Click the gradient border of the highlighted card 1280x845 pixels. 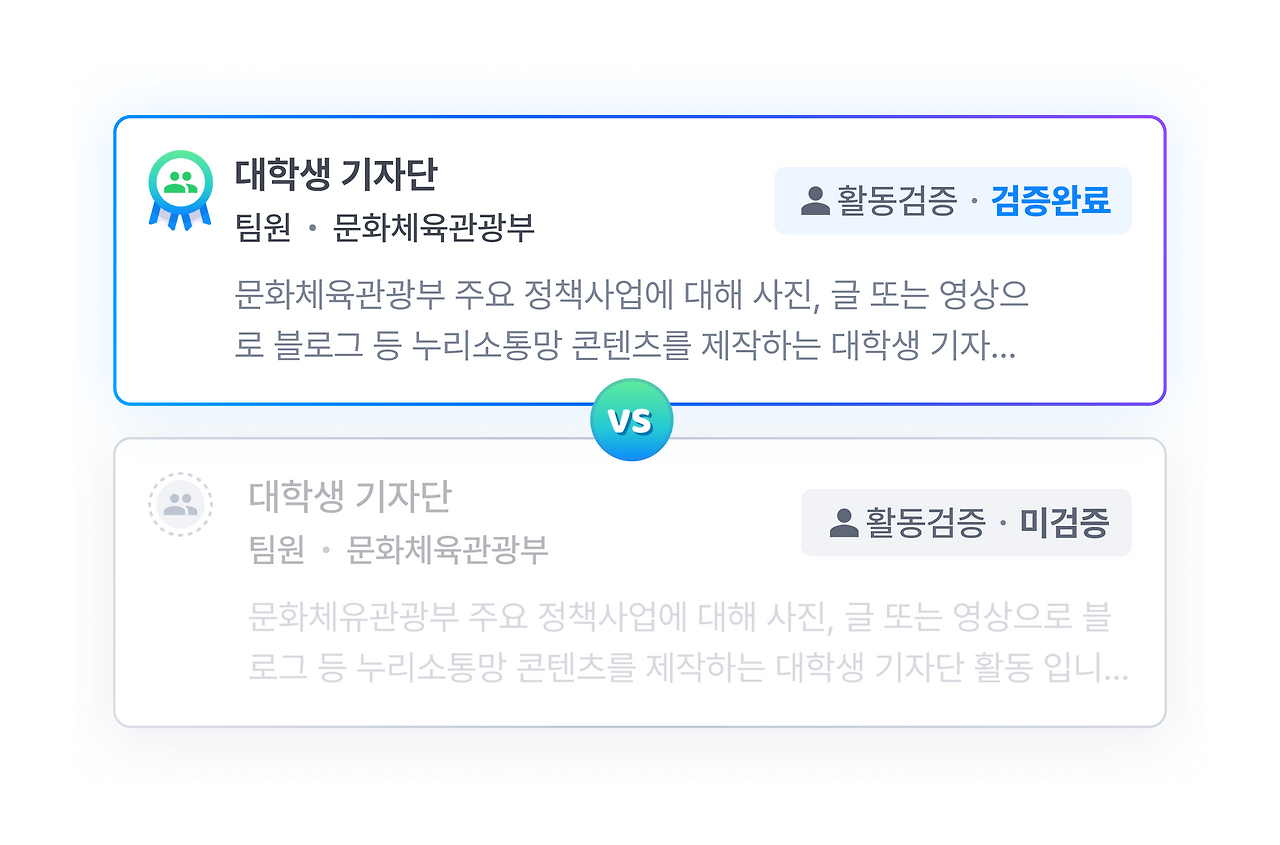coord(640,117)
